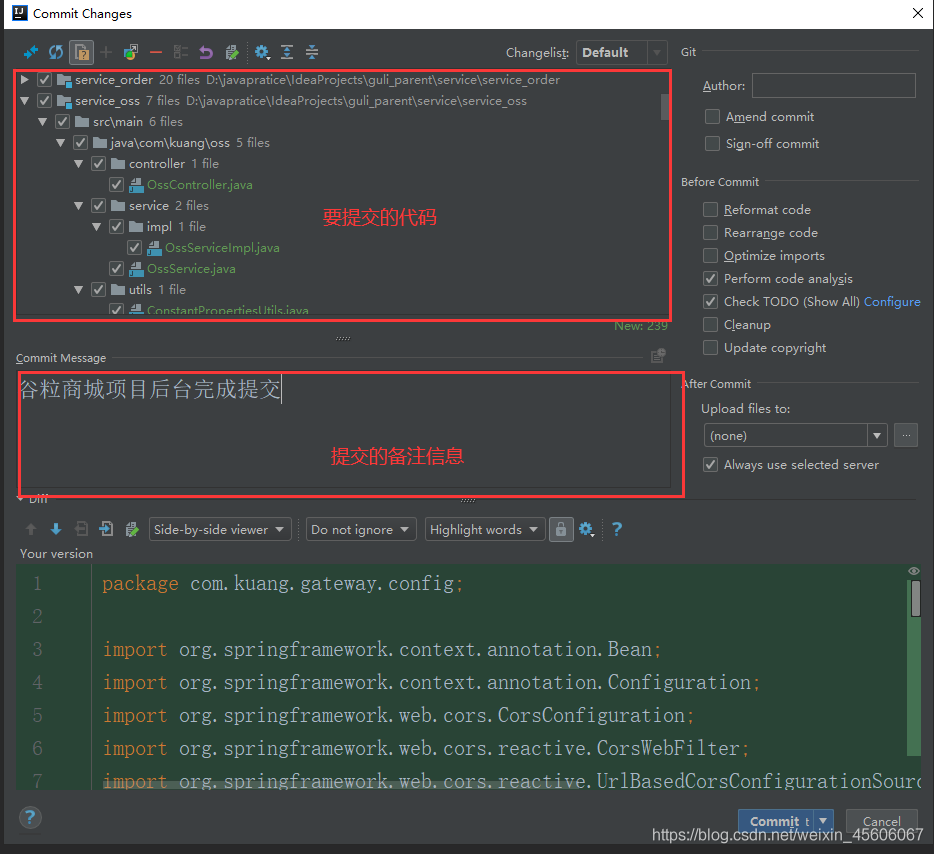Click the Move to Another Changelist icon

coord(131,52)
